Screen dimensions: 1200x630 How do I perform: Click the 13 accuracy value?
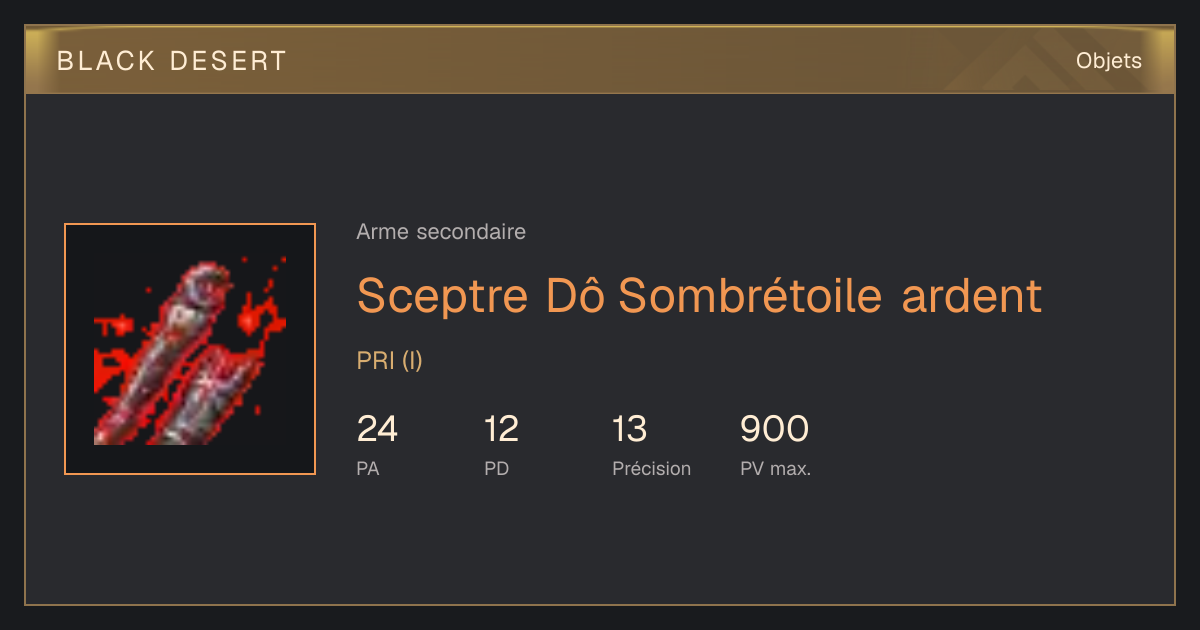click(630, 429)
